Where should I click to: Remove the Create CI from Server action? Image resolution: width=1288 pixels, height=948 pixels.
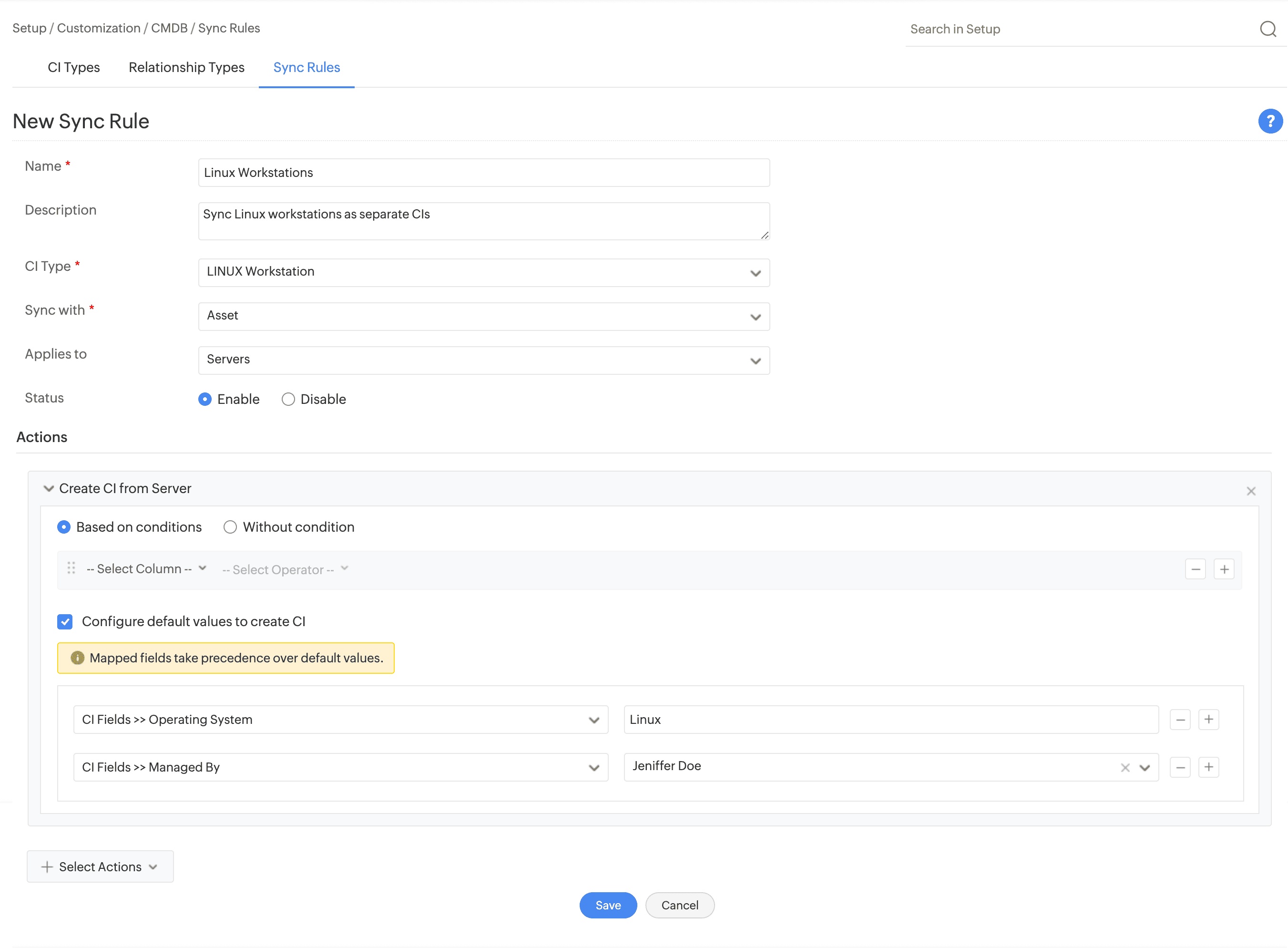(1251, 491)
